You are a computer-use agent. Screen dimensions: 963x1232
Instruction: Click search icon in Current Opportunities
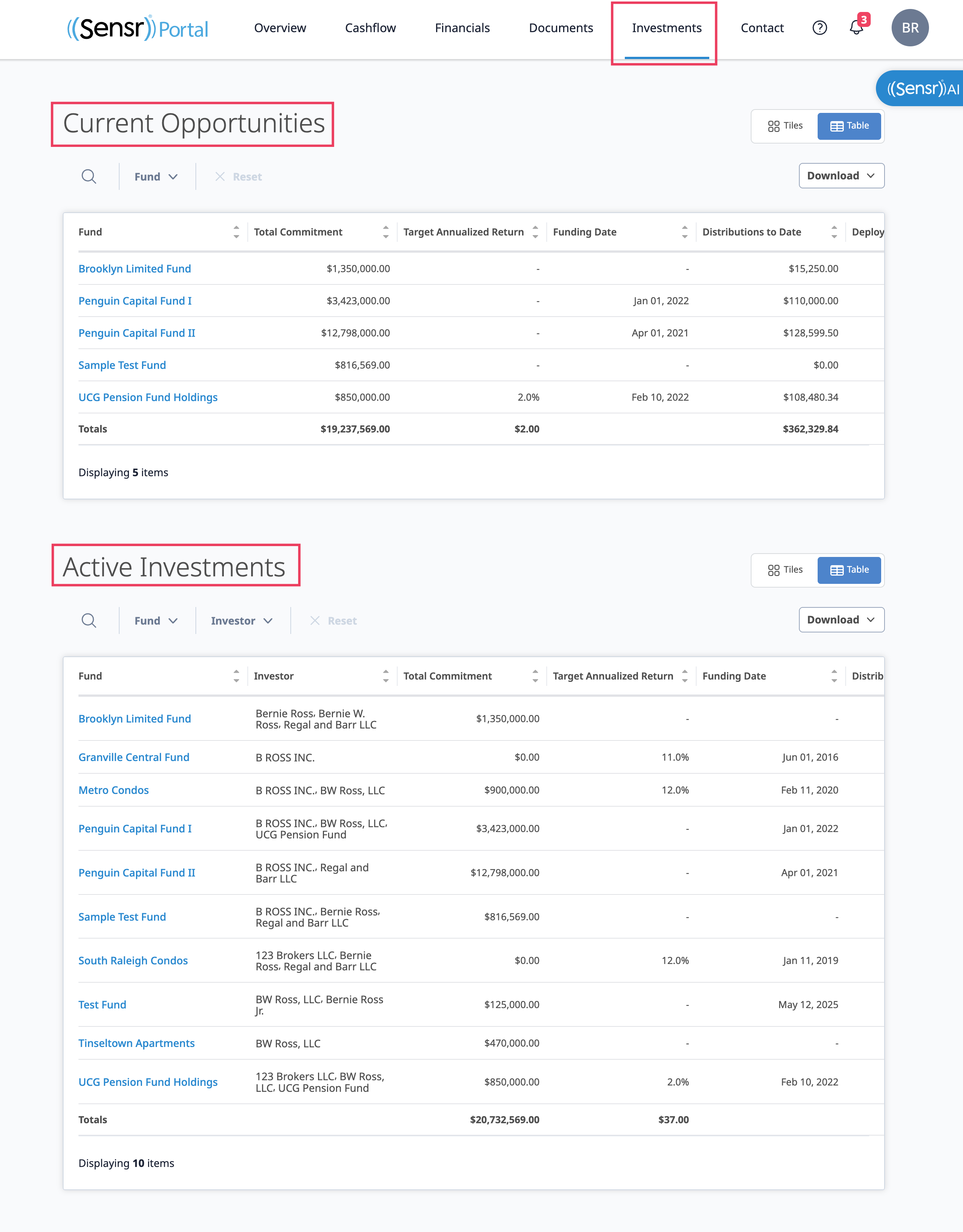point(89,176)
